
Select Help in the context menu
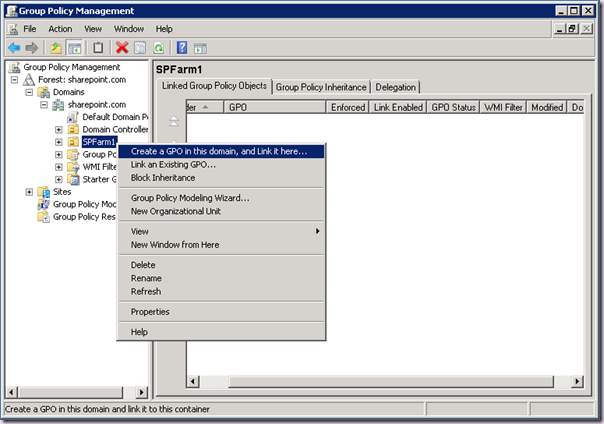(221, 332)
